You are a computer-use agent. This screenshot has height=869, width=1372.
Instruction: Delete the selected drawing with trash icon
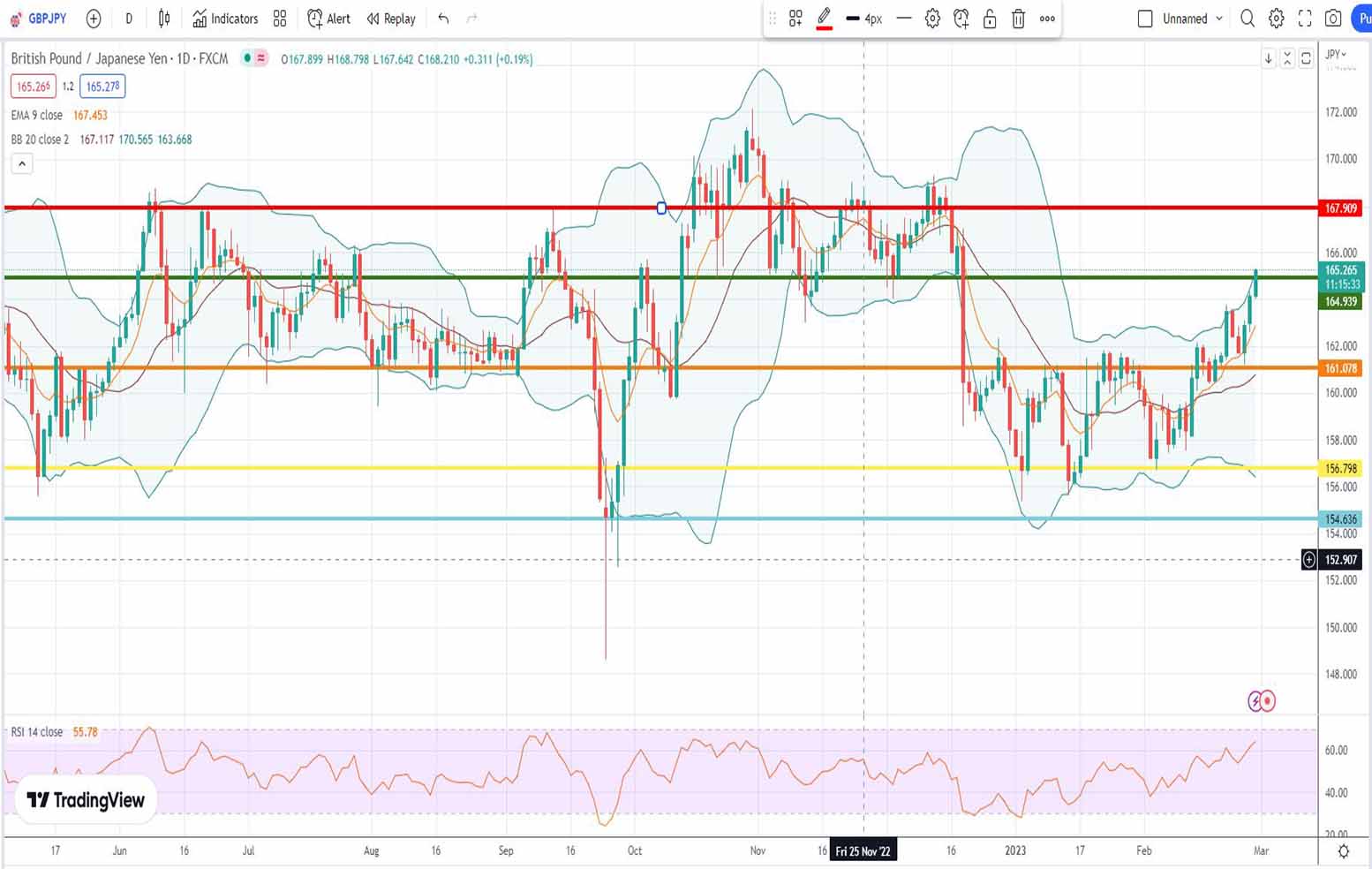[1018, 19]
